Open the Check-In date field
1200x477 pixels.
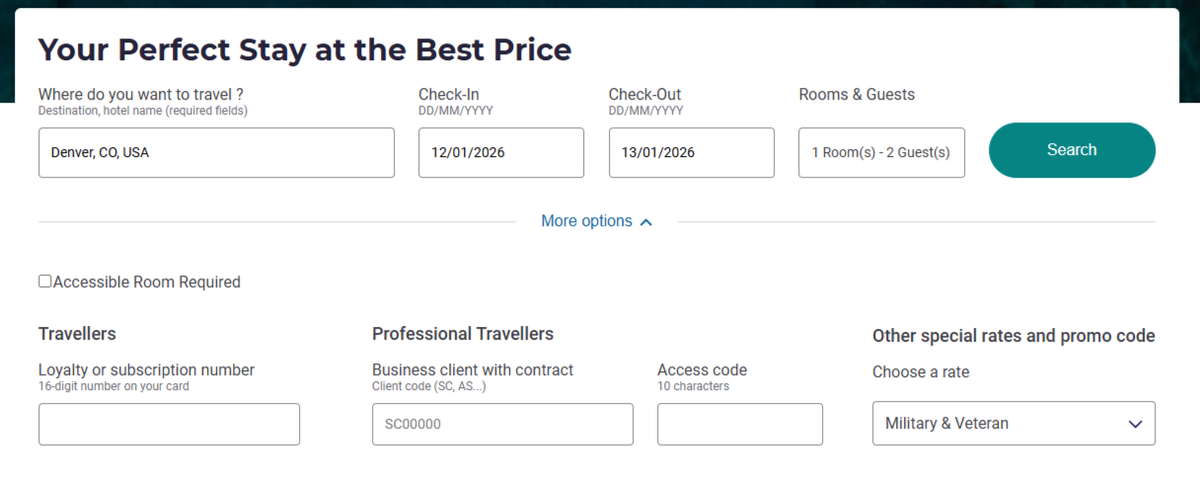coord(501,153)
